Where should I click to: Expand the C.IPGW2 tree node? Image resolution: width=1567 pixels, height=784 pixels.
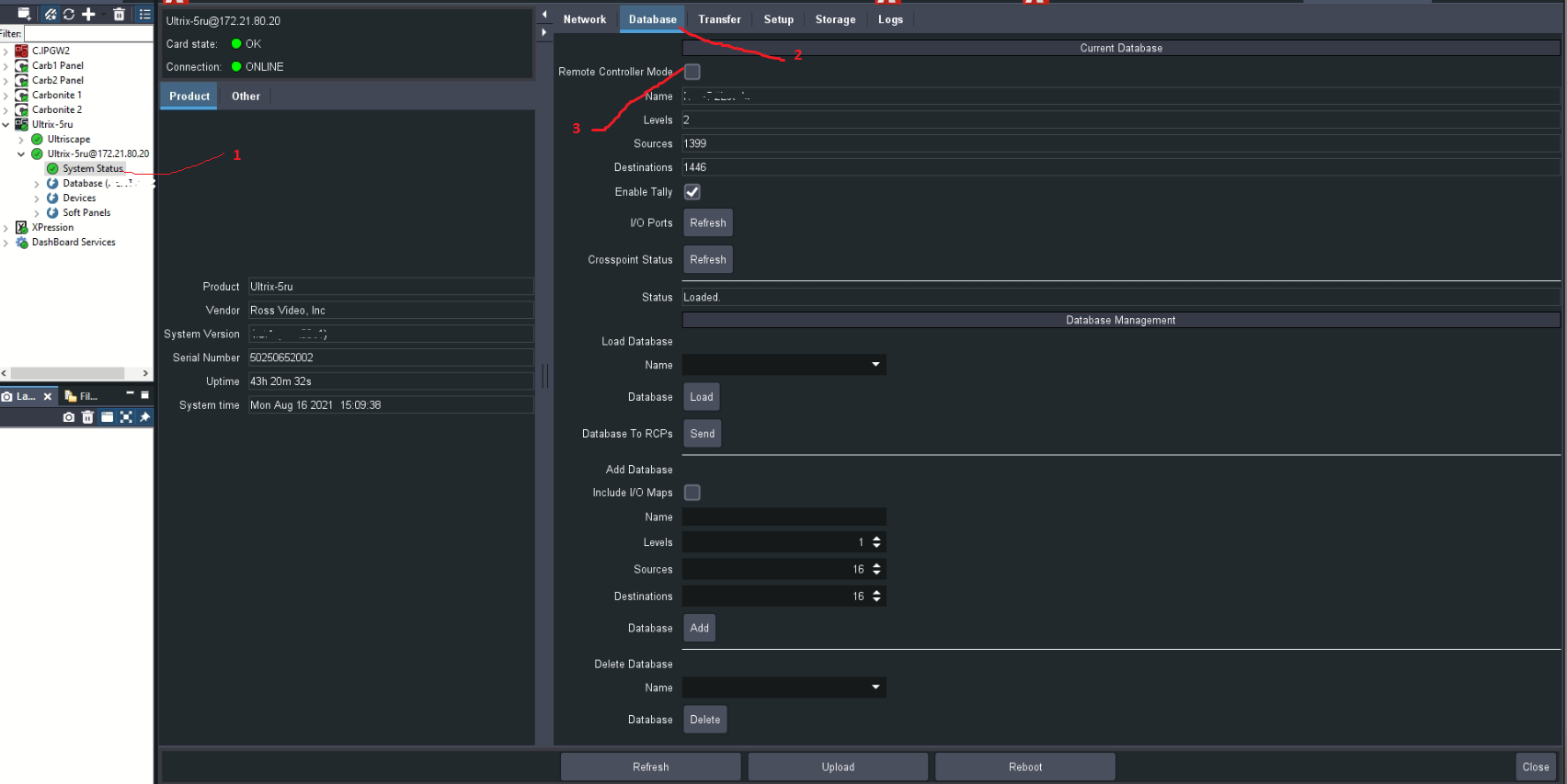[x=6, y=51]
